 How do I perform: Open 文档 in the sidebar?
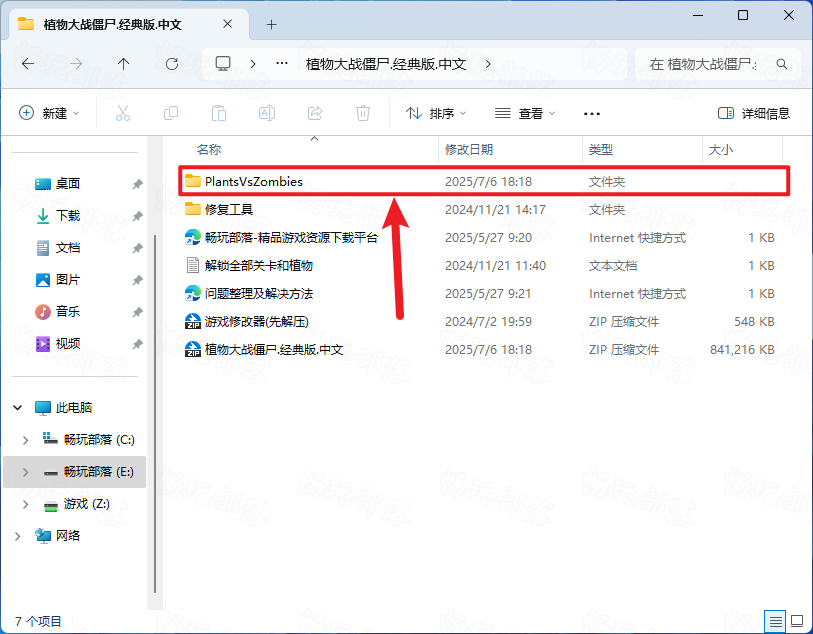pos(68,248)
